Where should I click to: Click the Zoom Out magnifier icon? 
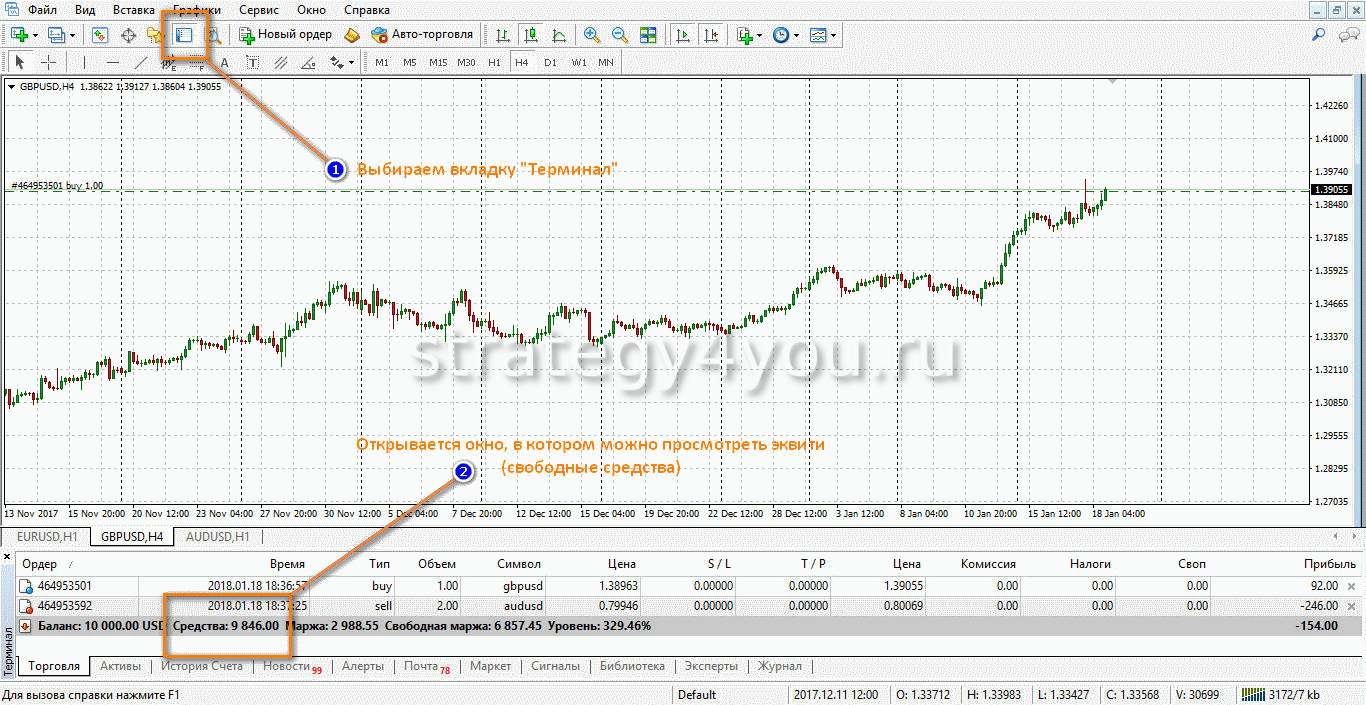[620, 35]
